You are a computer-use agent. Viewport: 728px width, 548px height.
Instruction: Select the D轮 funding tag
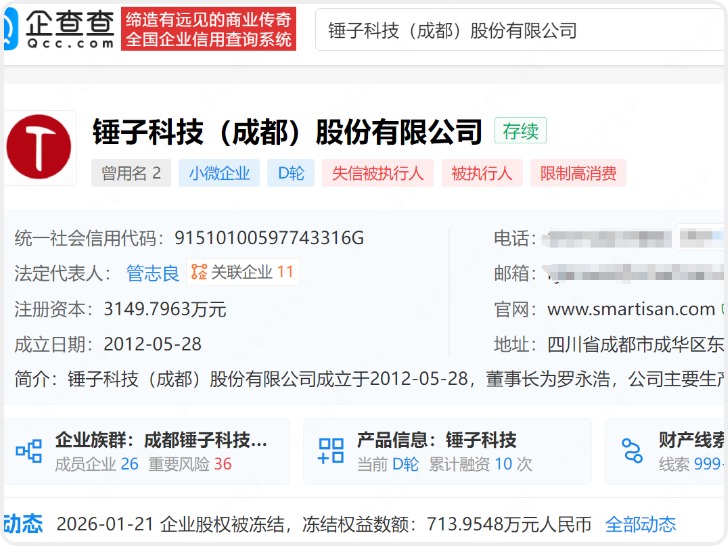pyautogui.click(x=291, y=173)
